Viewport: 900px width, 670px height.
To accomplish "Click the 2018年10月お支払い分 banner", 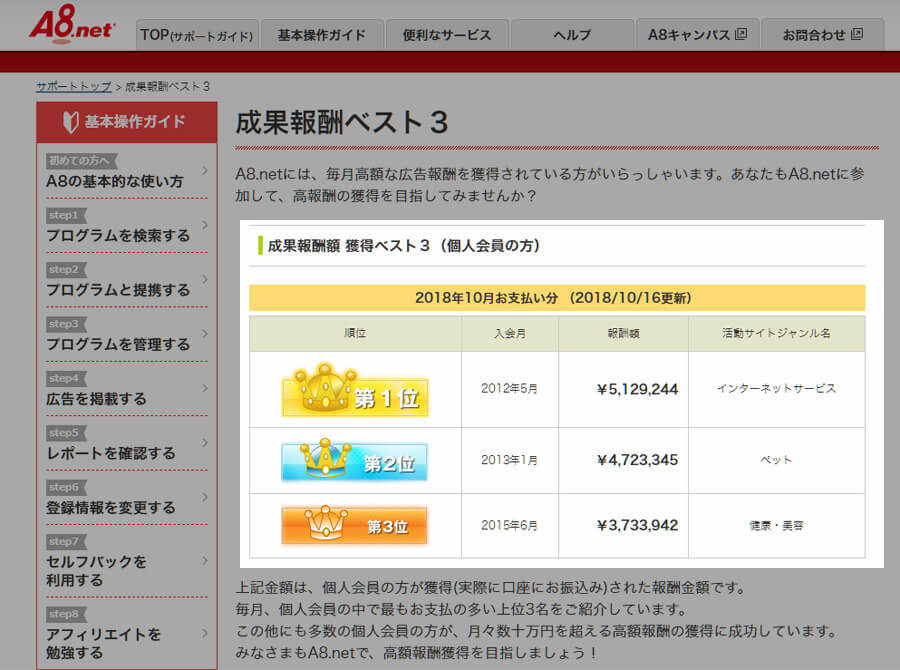I will coord(557,298).
